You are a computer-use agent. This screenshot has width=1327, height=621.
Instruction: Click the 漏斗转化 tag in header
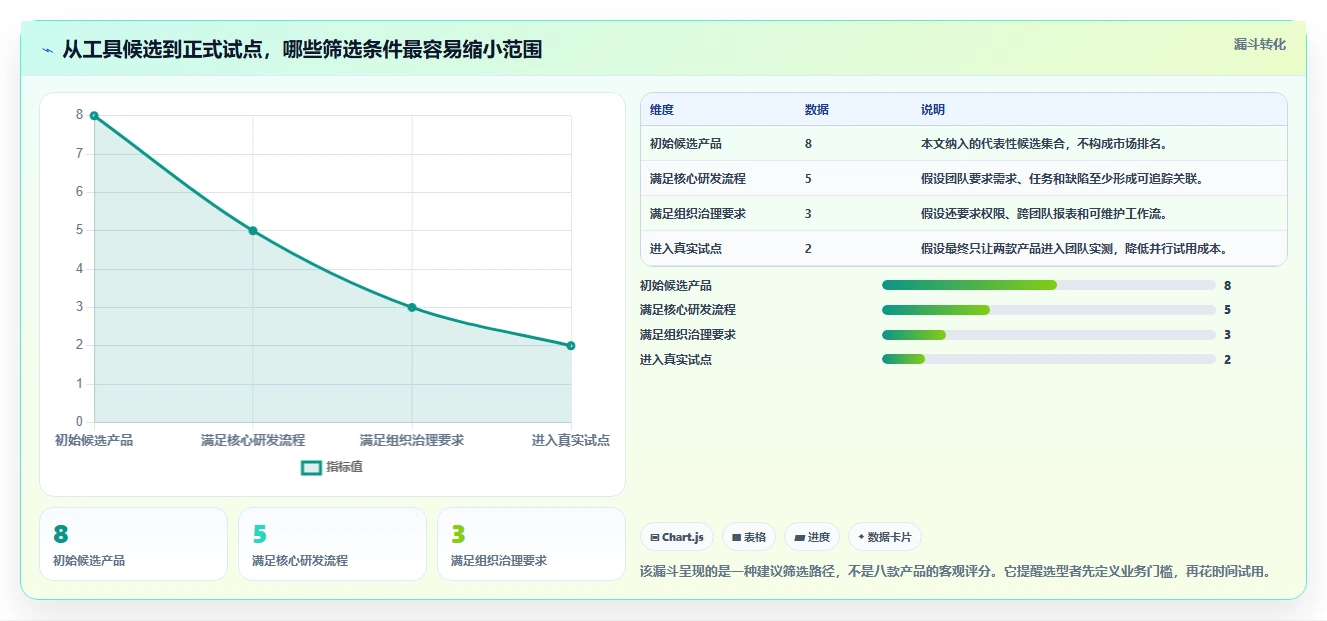(x=1259, y=44)
